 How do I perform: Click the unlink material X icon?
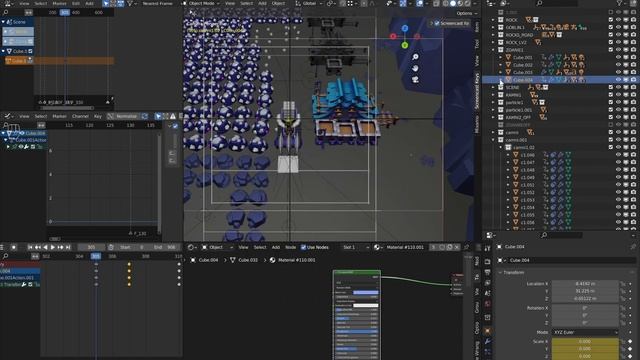457,247
